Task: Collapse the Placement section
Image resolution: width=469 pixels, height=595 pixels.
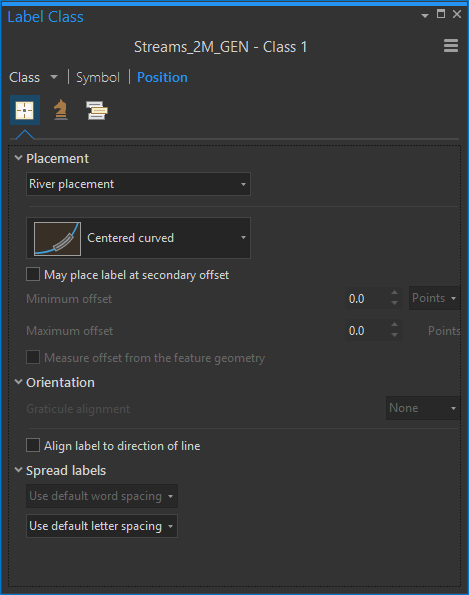Action: click(x=18, y=158)
